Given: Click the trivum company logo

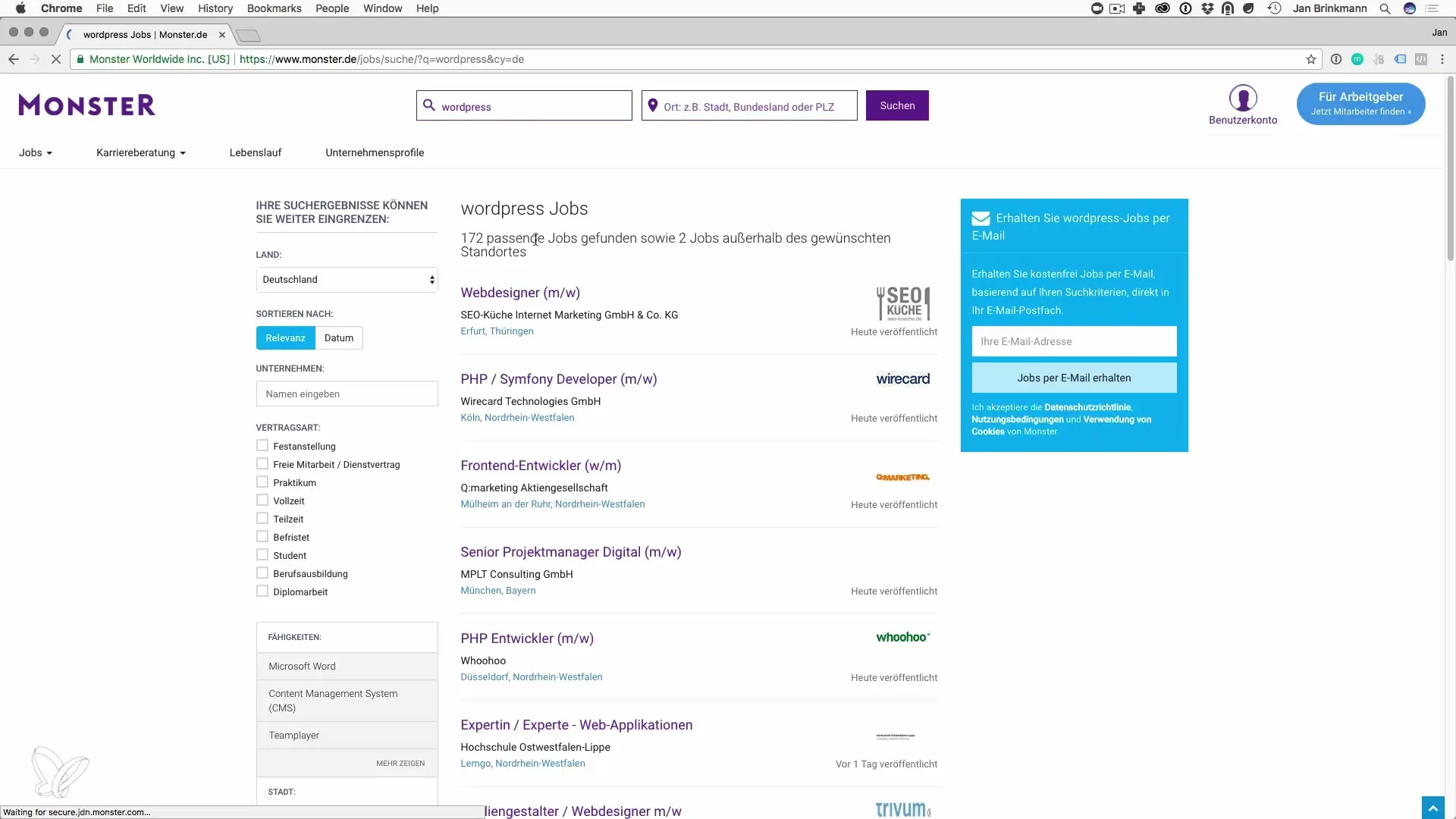Looking at the screenshot, I should 902,809.
